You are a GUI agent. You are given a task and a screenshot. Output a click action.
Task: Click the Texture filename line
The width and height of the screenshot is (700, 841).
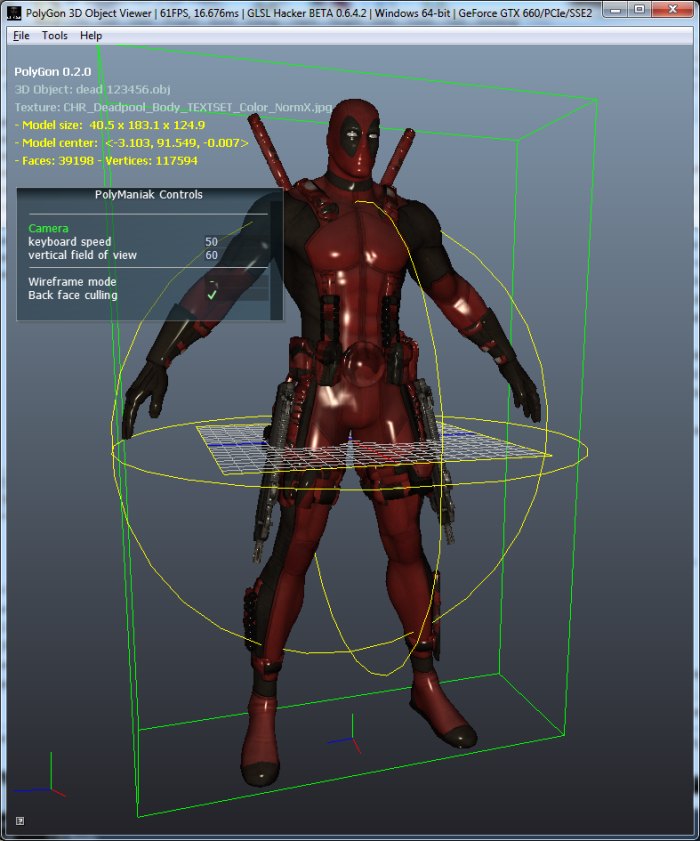click(173, 107)
